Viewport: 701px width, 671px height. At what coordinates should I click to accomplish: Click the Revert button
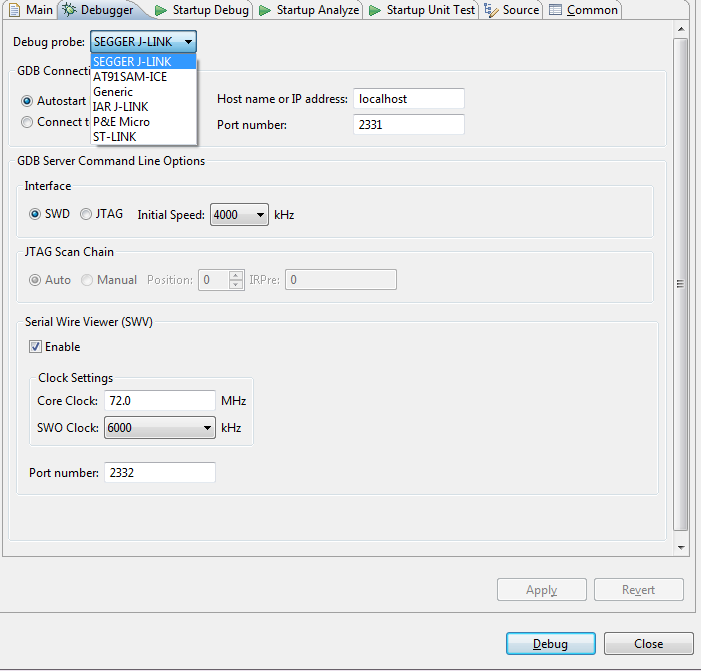pyautogui.click(x=638, y=590)
